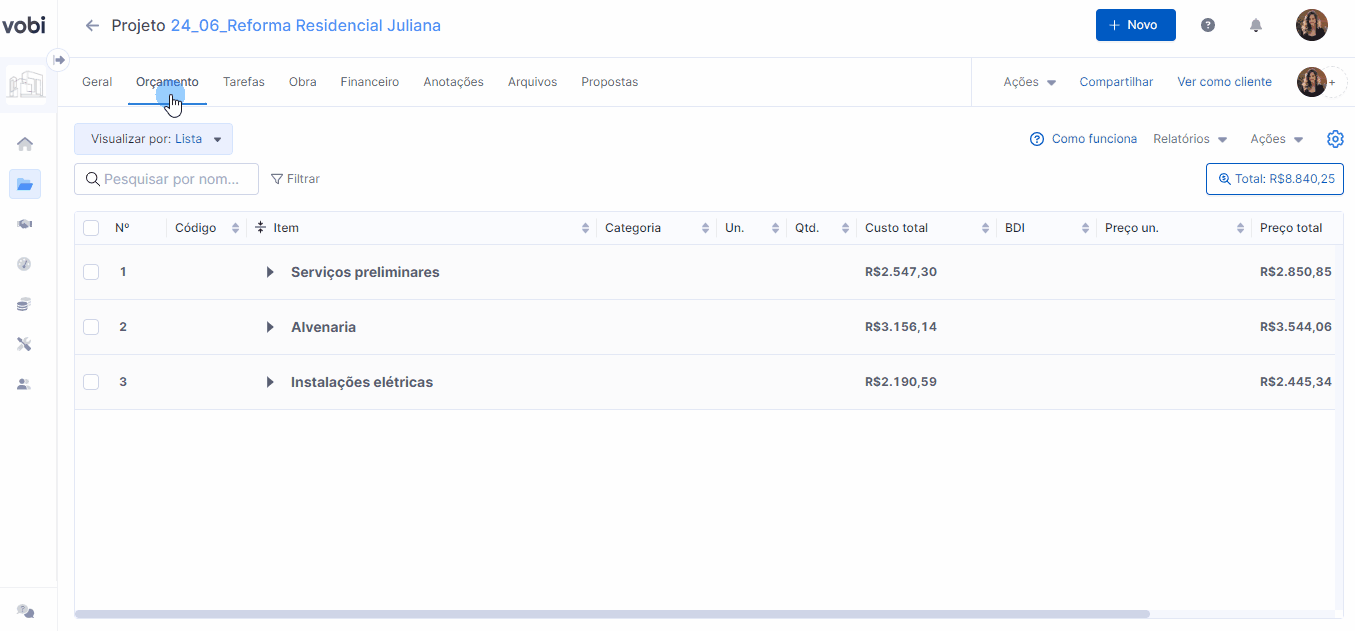Click the Nº column header
The width and height of the screenshot is (1355, 631).
[122, 228]
